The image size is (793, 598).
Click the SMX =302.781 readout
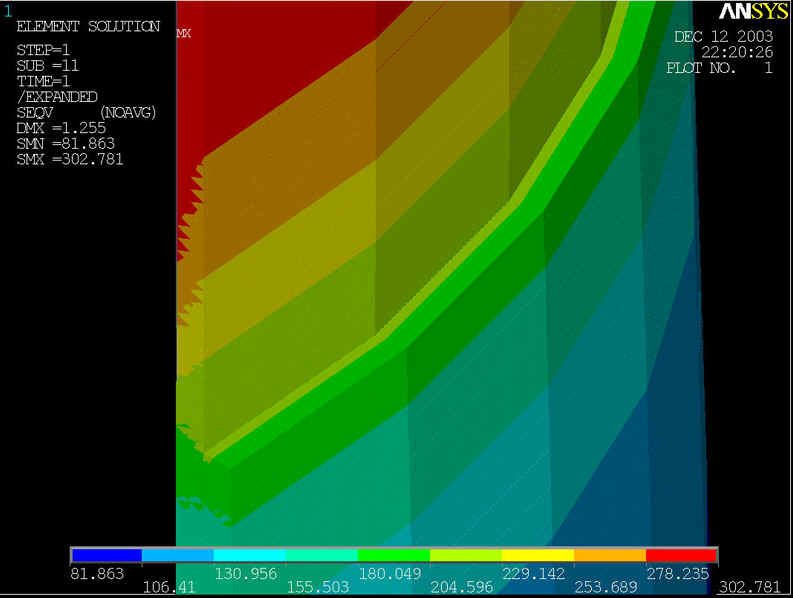click(70, 159)
